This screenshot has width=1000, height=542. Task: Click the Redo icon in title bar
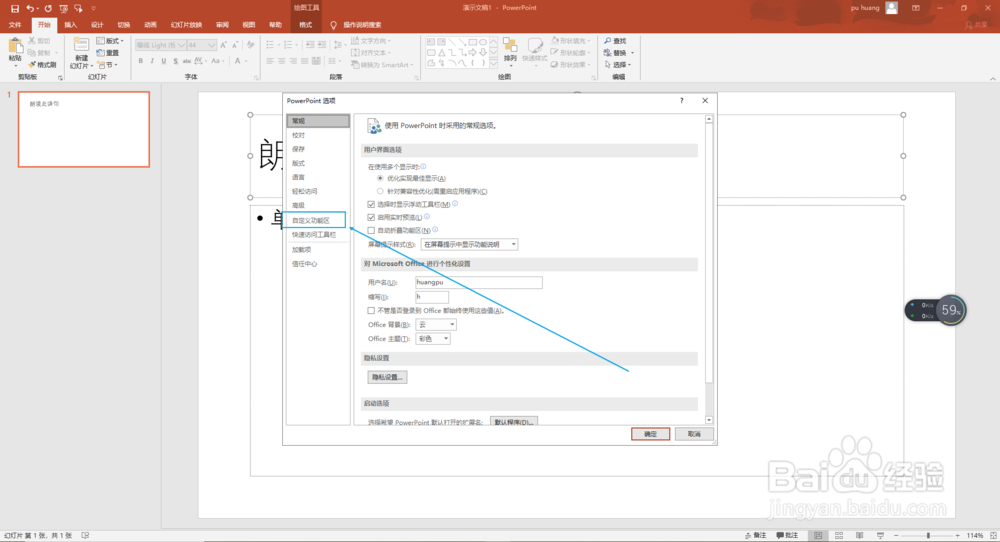(x=48, y=8)
